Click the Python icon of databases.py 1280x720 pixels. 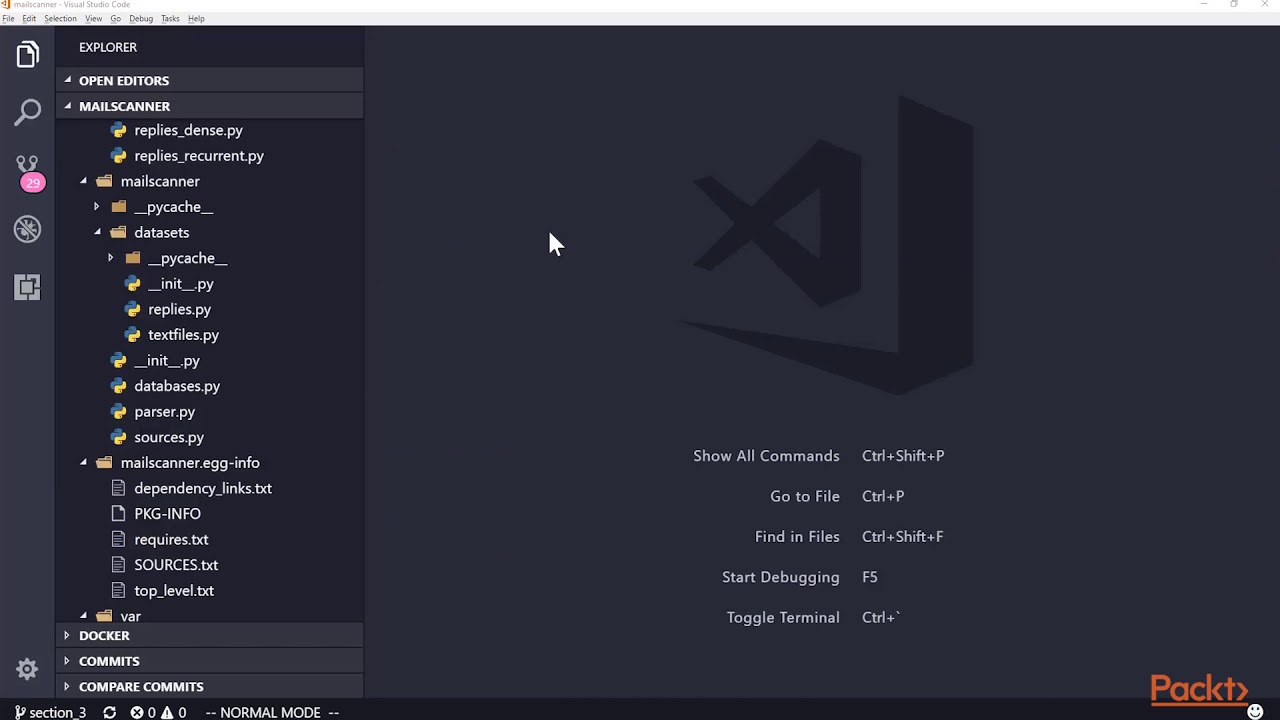point(119,386)
